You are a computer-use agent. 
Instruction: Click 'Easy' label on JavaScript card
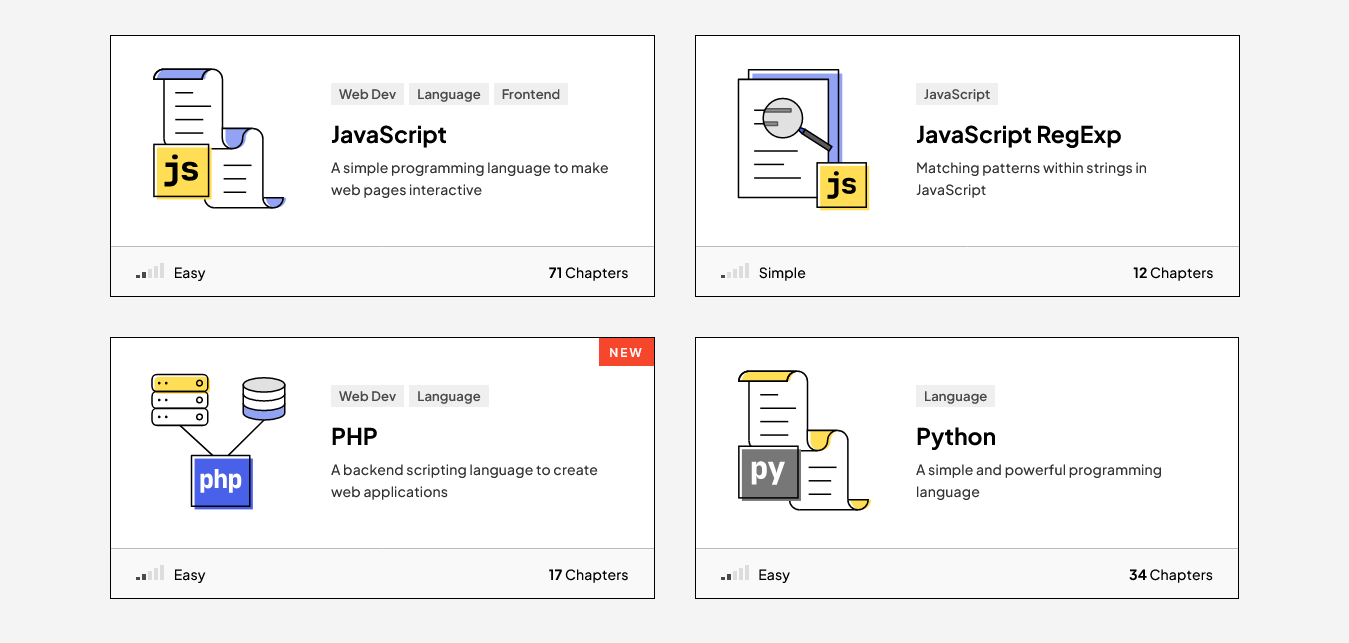(x=189, y=273)
